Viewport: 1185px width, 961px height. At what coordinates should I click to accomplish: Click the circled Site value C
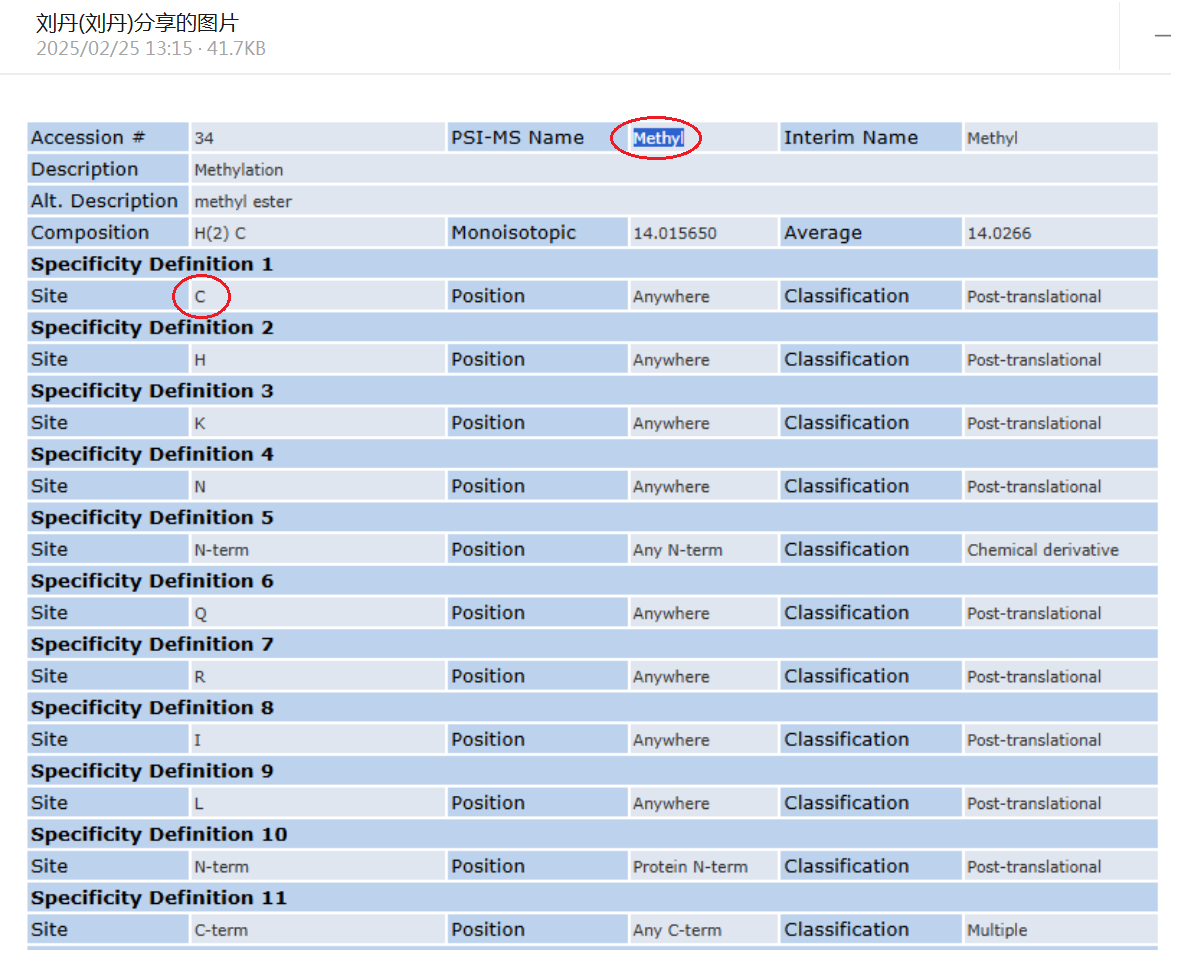[200, 297]
